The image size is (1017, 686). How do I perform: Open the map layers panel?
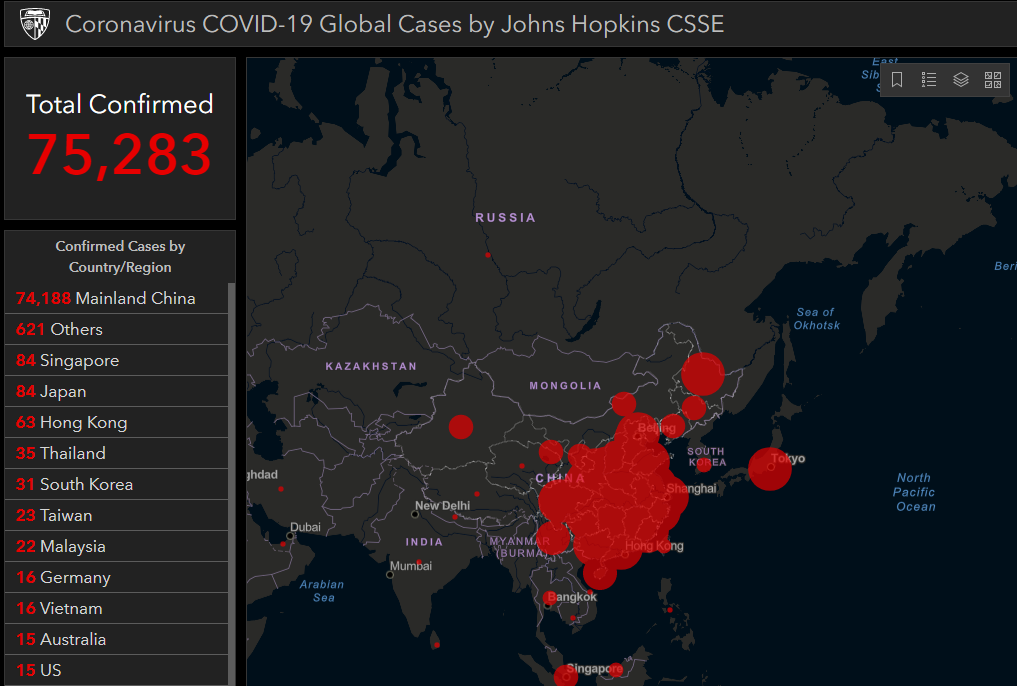tap(961, 80)
